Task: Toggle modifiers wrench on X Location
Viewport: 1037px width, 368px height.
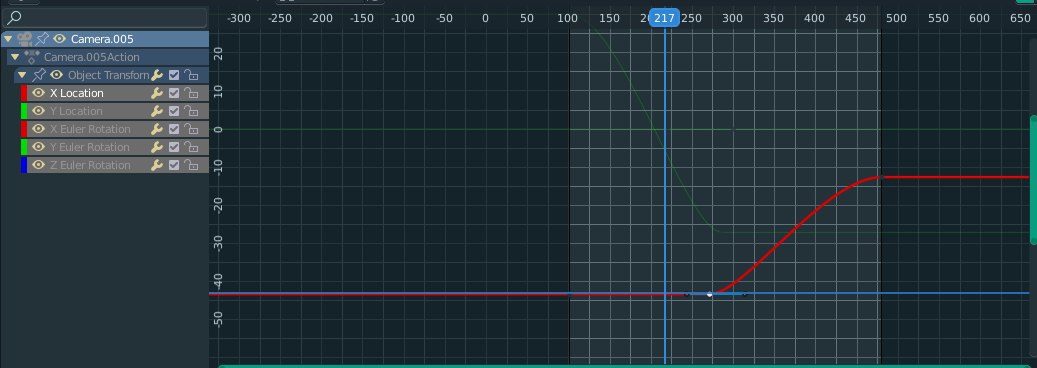Action: [157, 93]
